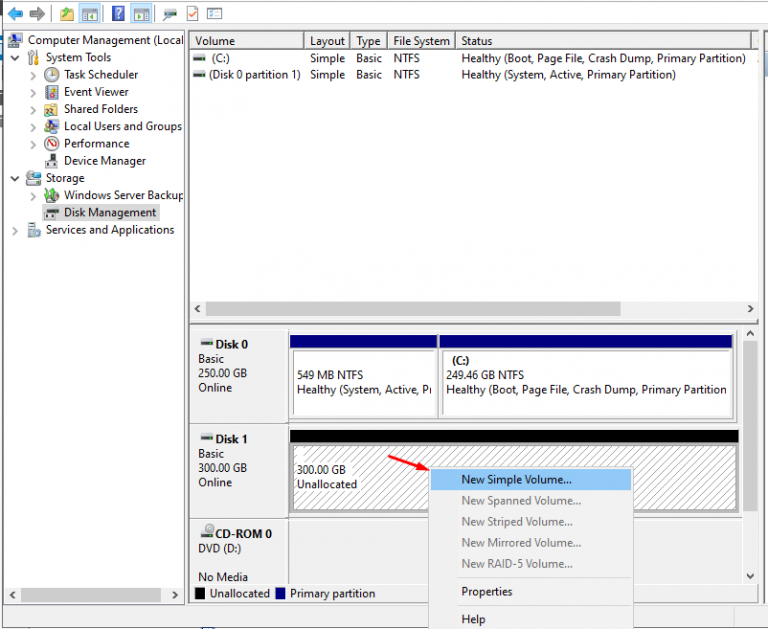Open Help via blue question mark icon

(x=118, y=13)
